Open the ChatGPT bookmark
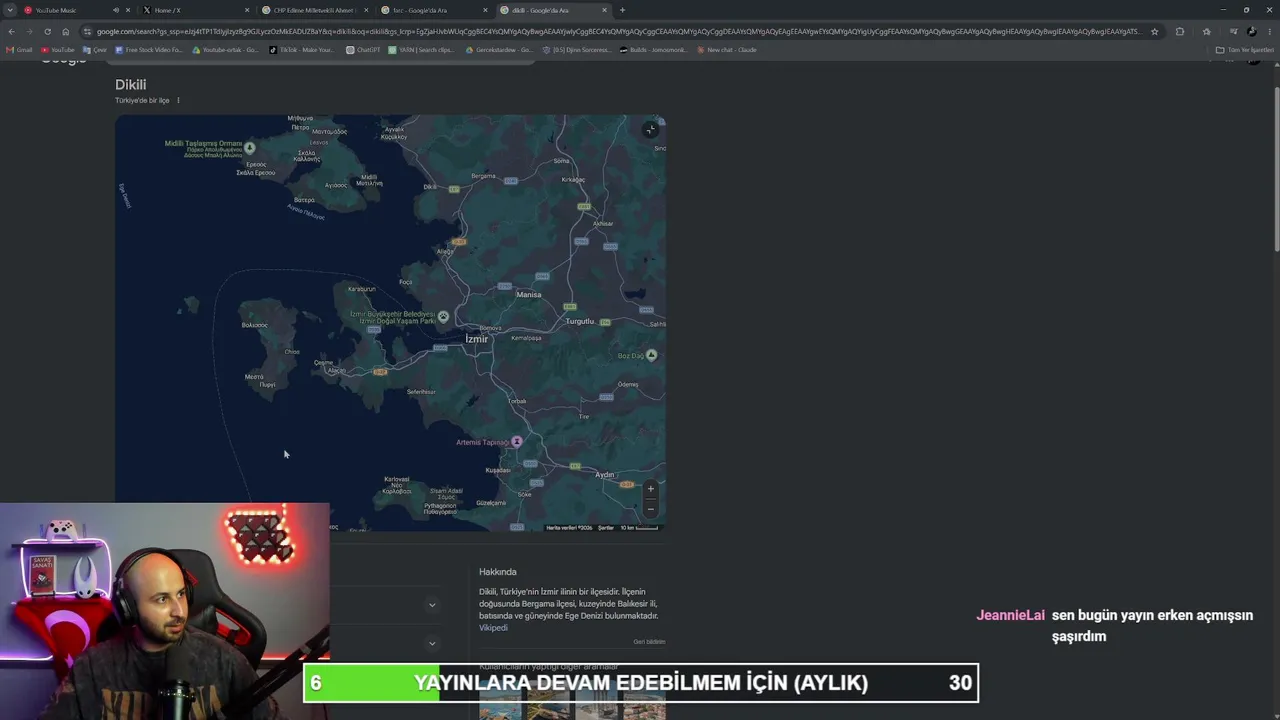Image resolution: width=1280 pixels, height=720 pixels. (363, 50)
